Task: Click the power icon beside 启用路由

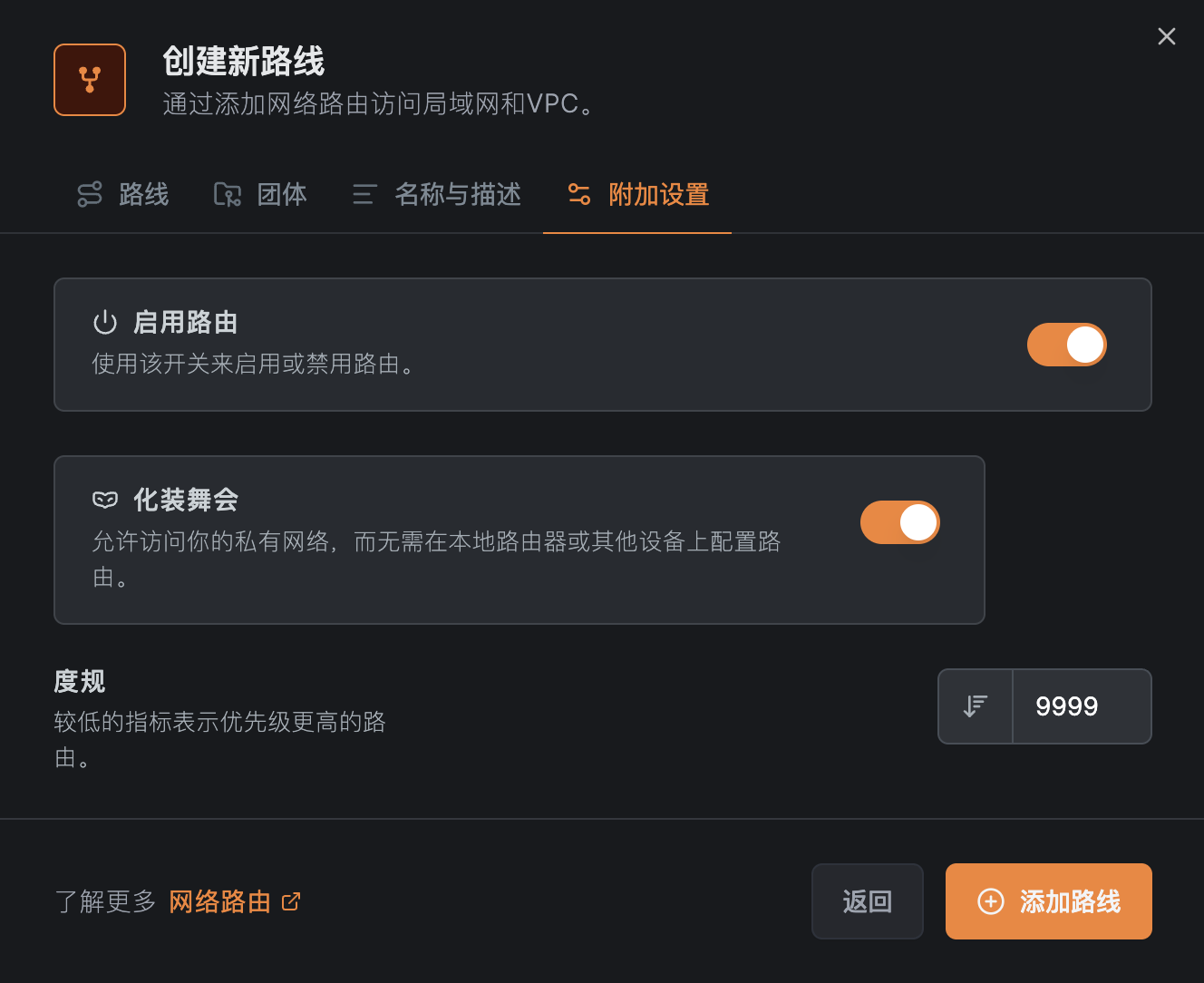Action: click(x=105, y=322)
